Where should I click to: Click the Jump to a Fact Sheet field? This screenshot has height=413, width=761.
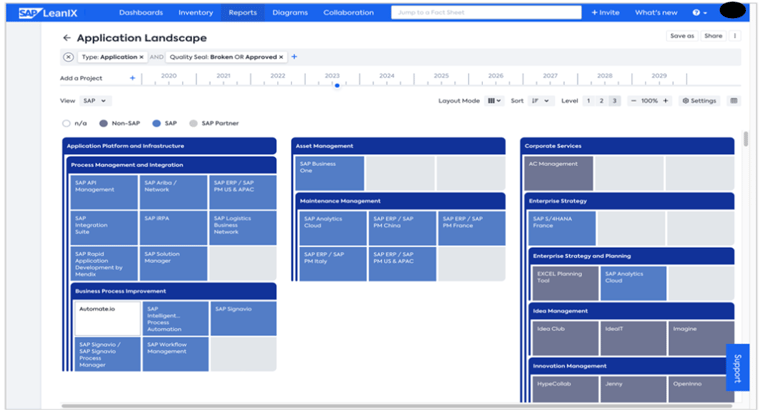(486, 13)
